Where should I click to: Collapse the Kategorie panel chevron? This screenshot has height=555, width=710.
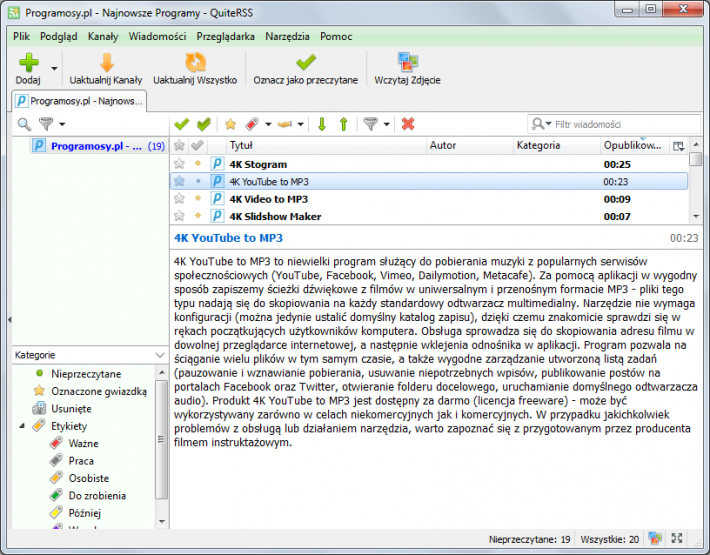[160, 354]
